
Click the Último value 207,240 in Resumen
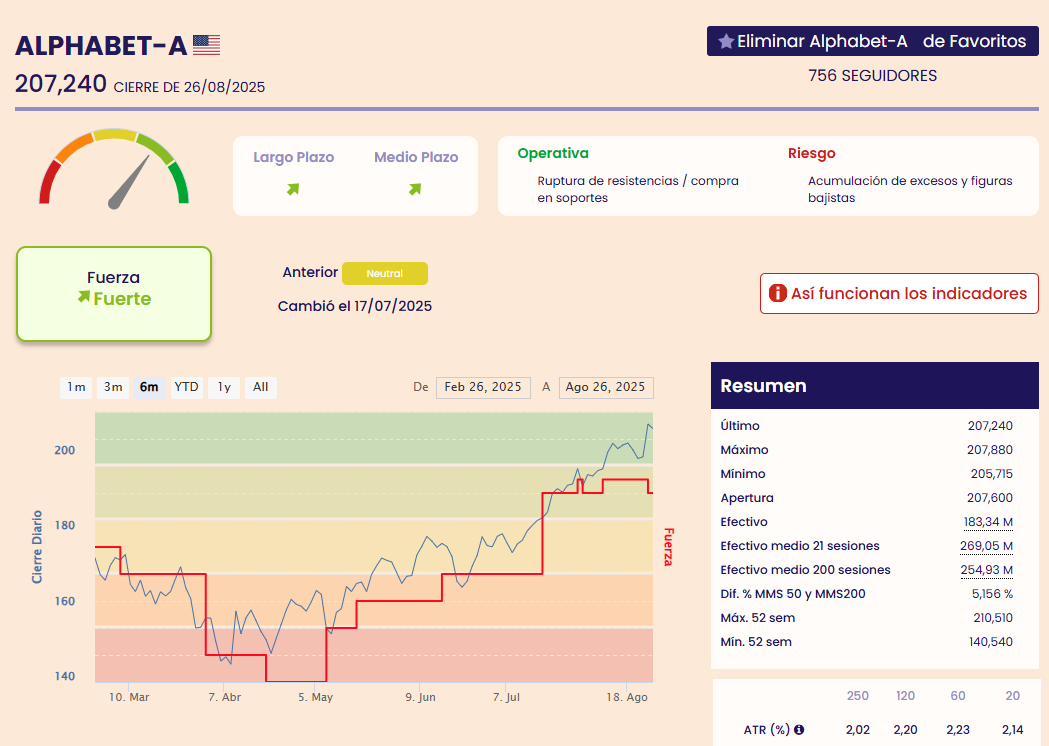click(990, 426)
